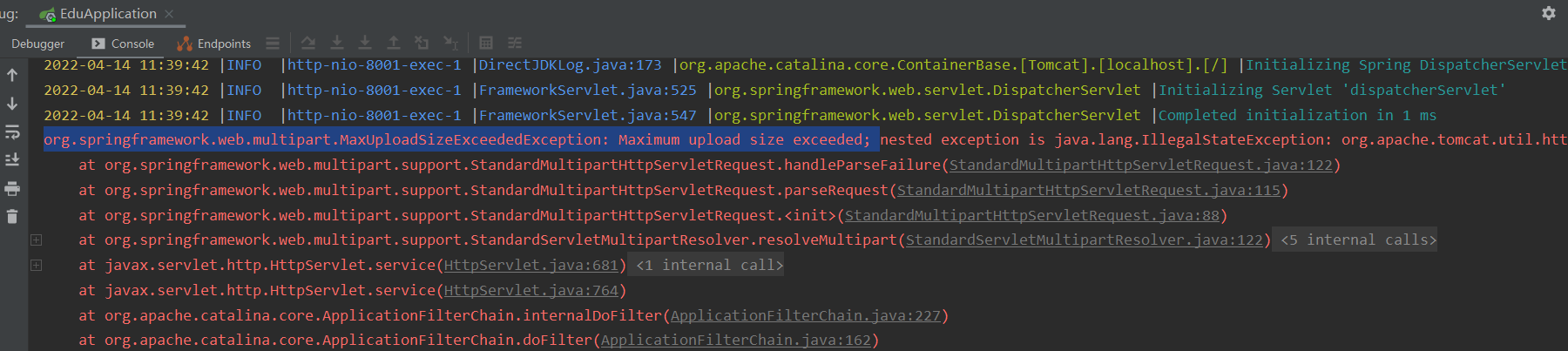Open the Endpoints tab

tap(214, 44)
